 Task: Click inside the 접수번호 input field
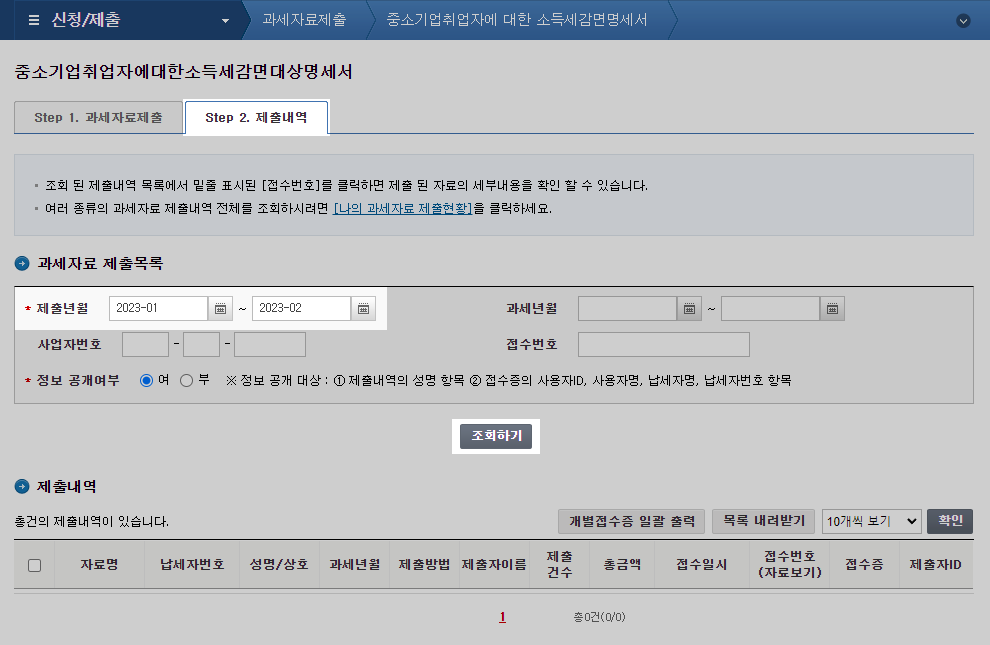pos(663,344)
